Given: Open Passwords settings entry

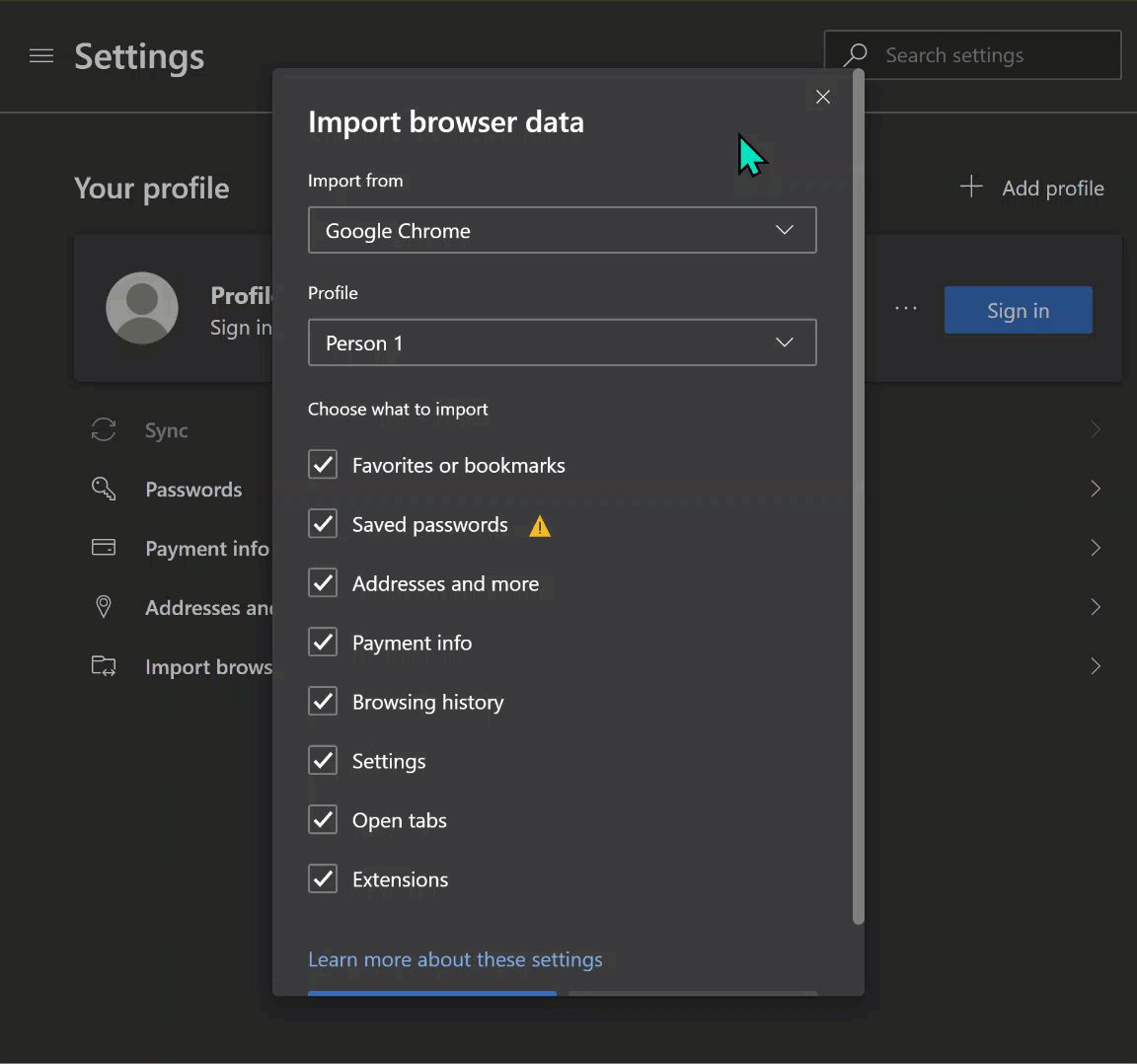Looking at the screenshot, I should pos(193,490).
